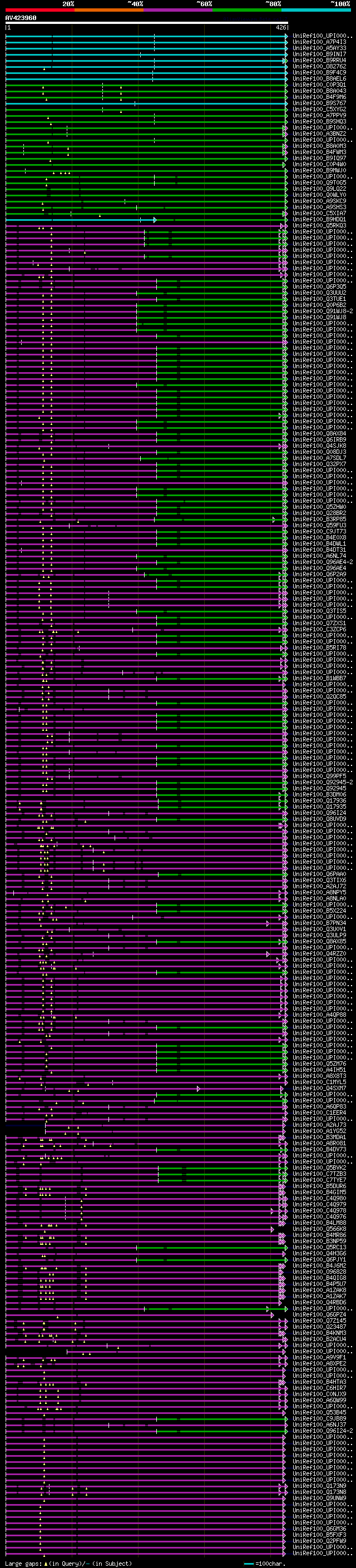Screen dimensions: 356x1568
Task: Select the UniRef100_A7SDL7 label
Action: [319, 458]
